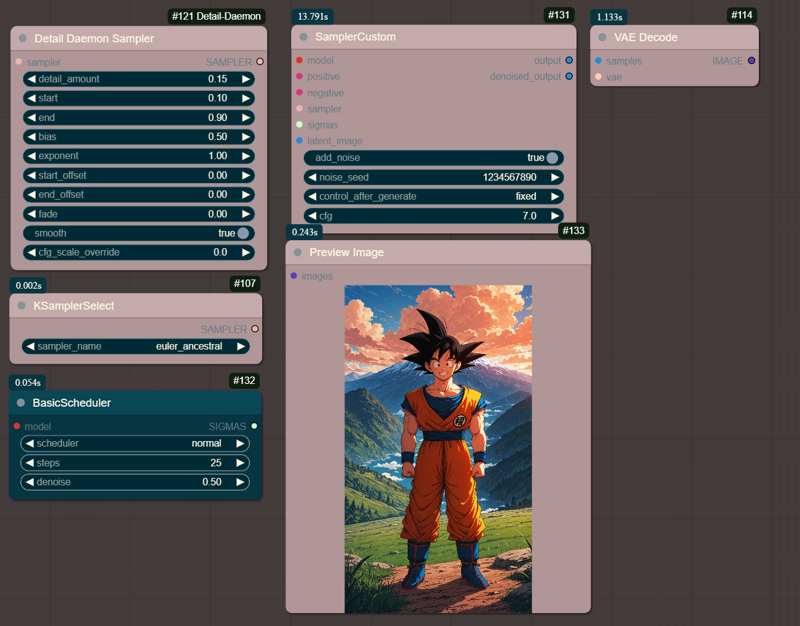Select previous control_after_generate option with left arrow
The image size is (800, 626).
[312, 196]
